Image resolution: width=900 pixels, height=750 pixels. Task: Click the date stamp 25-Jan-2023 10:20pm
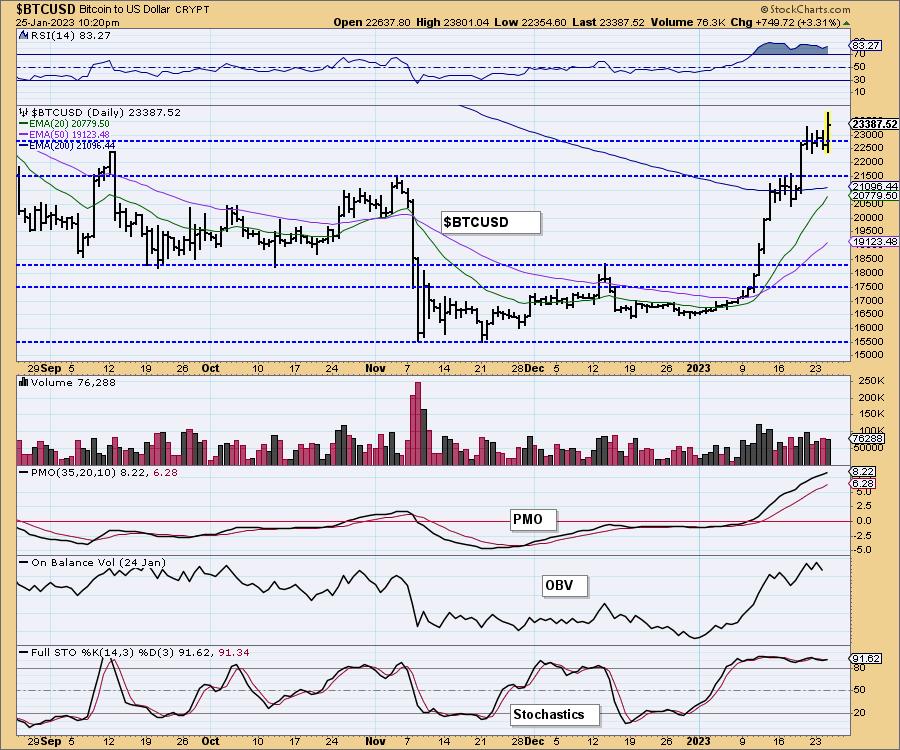click(68, 23)
